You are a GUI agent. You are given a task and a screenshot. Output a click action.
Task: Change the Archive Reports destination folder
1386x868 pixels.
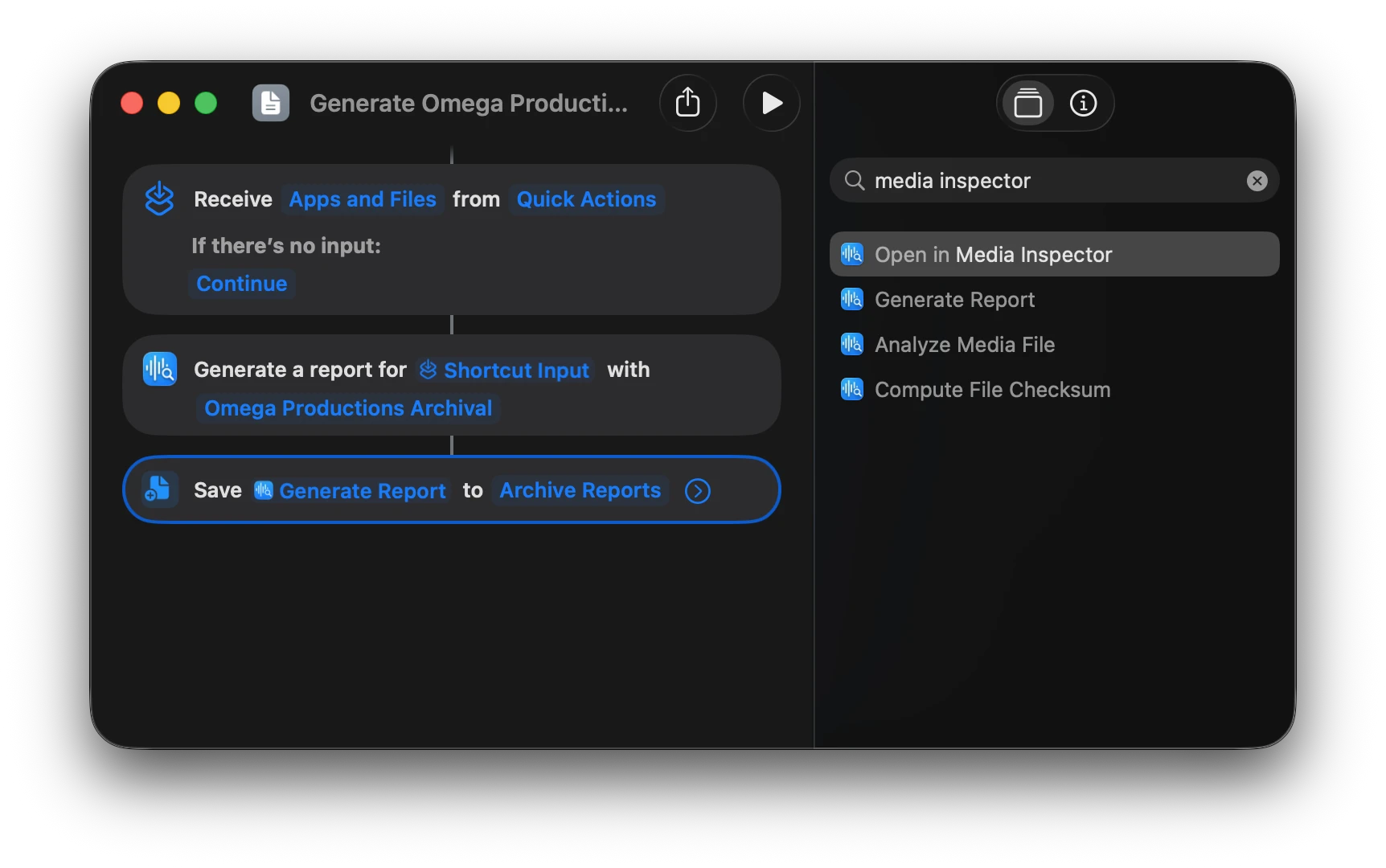(x=580, y=490)
